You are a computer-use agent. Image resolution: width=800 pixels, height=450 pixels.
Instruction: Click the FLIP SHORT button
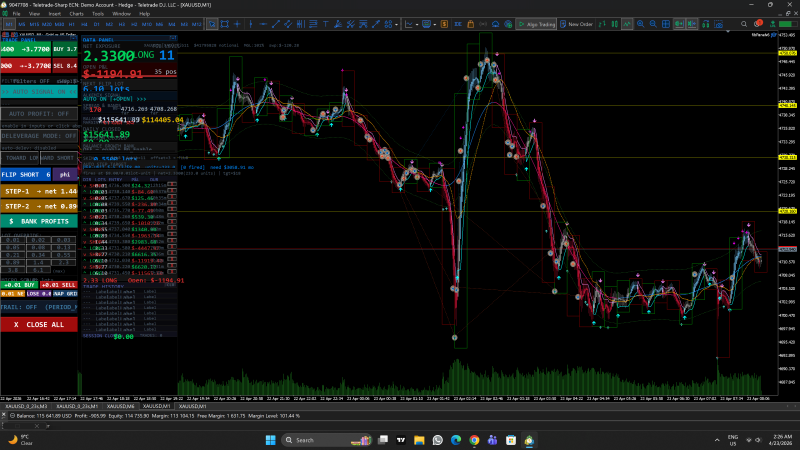(26, 174)
